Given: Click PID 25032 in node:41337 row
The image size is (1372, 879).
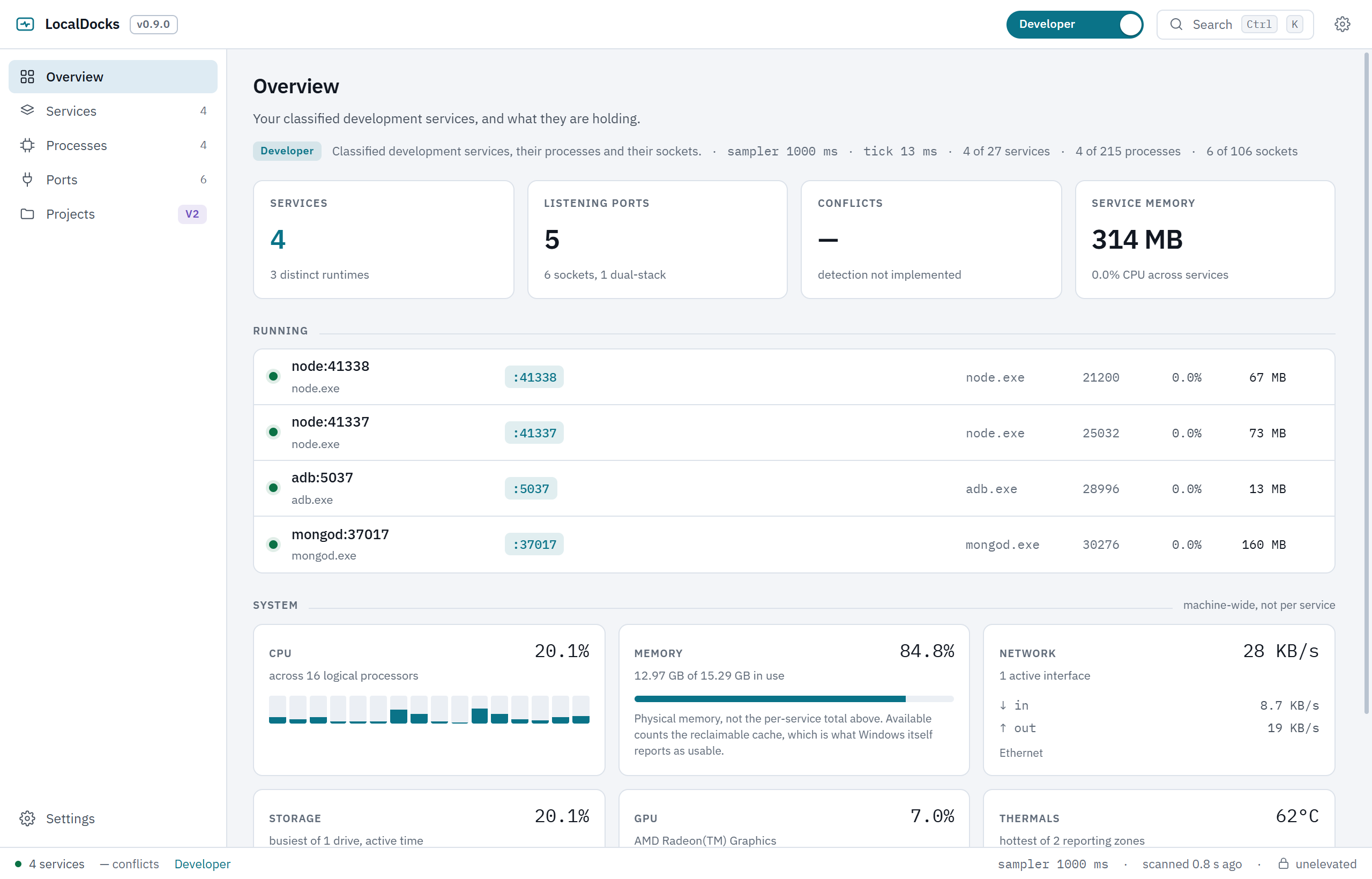Looking at the screenshot, I should [x=1100, y=433].
